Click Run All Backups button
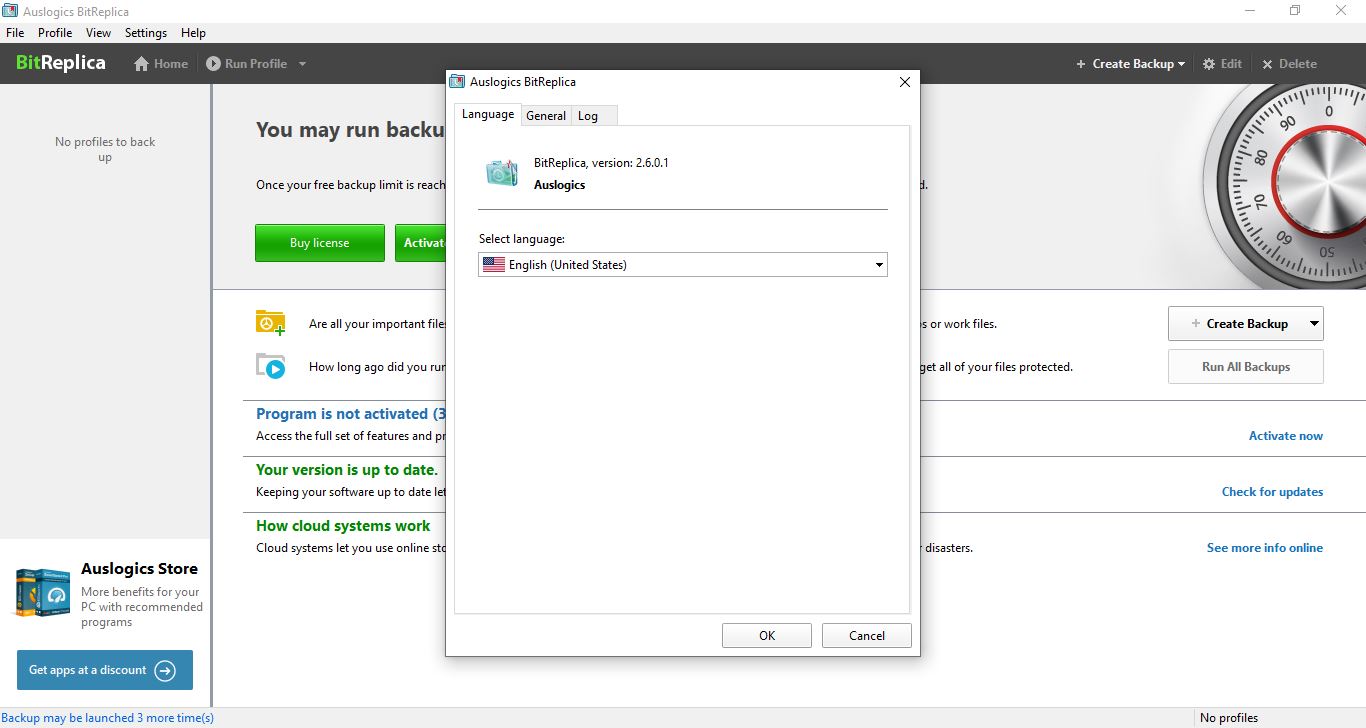Image resolution: width=1366 pixels, height=728 pixels. [1246, 367]
